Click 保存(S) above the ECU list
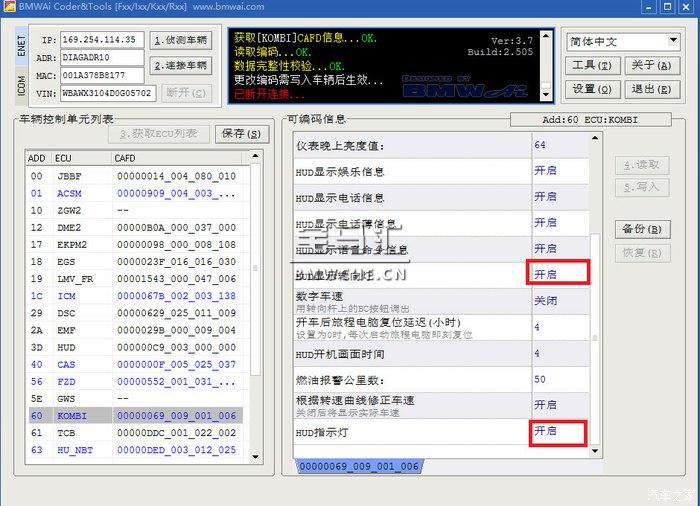 pos(242,134)
